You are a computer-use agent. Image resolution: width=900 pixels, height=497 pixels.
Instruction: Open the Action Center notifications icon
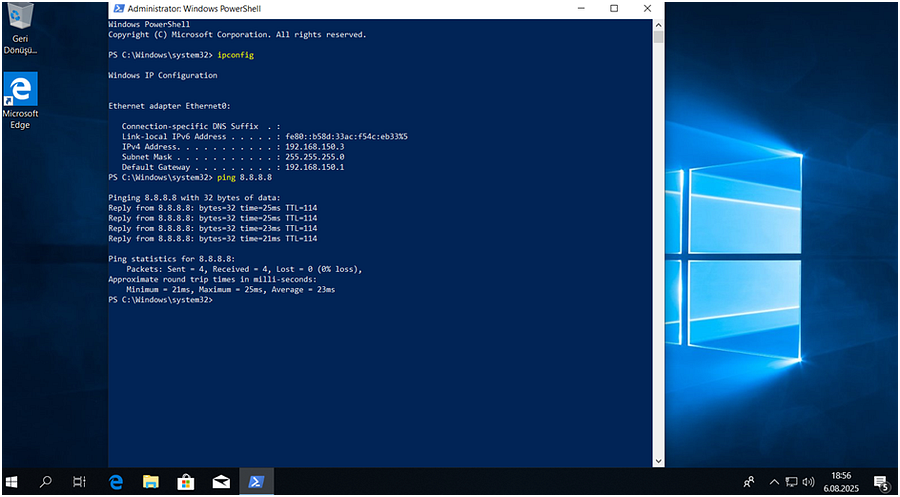(x=881, y=482)
